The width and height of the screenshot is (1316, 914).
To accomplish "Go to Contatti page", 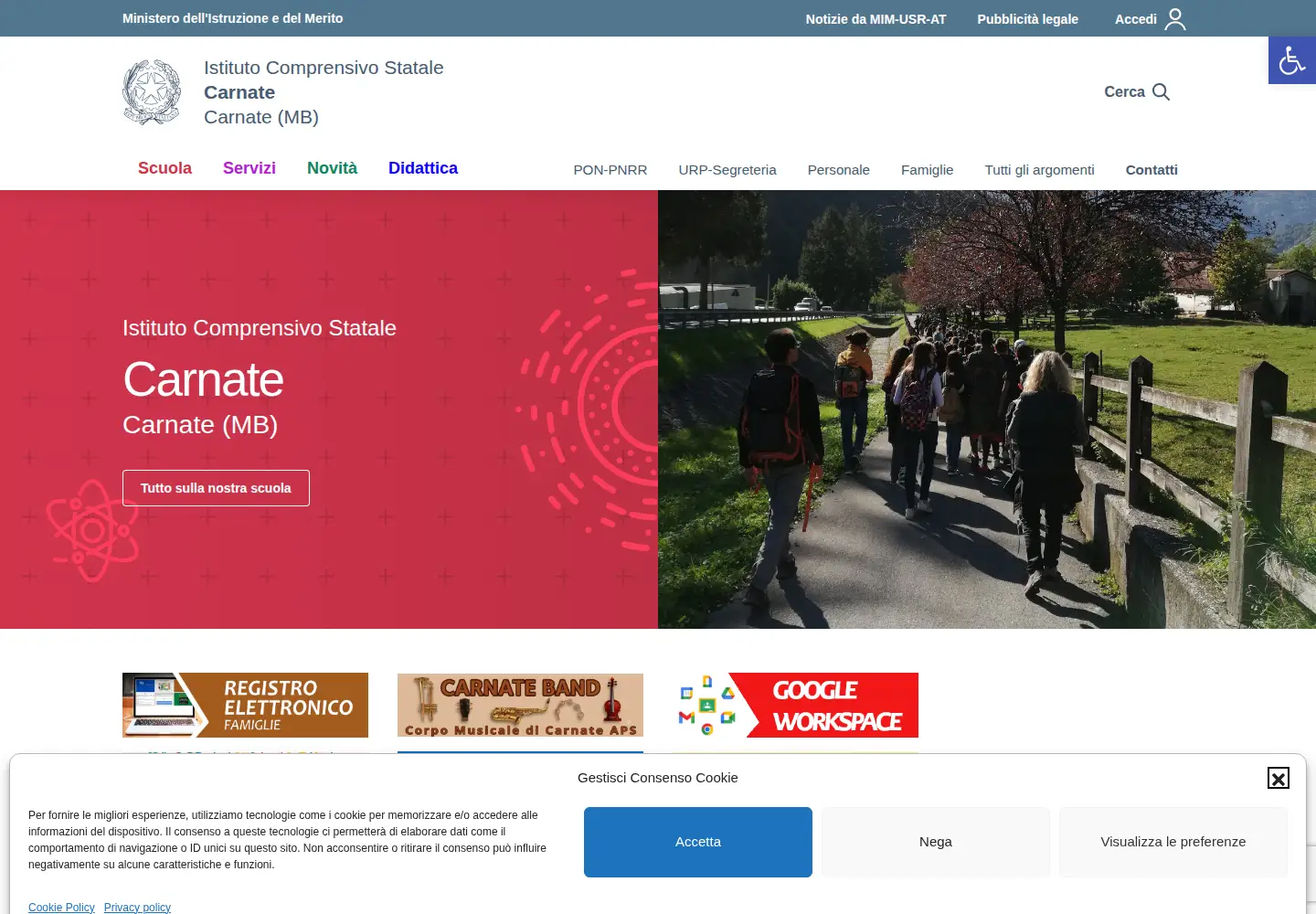I will [x=1151, y=170].
